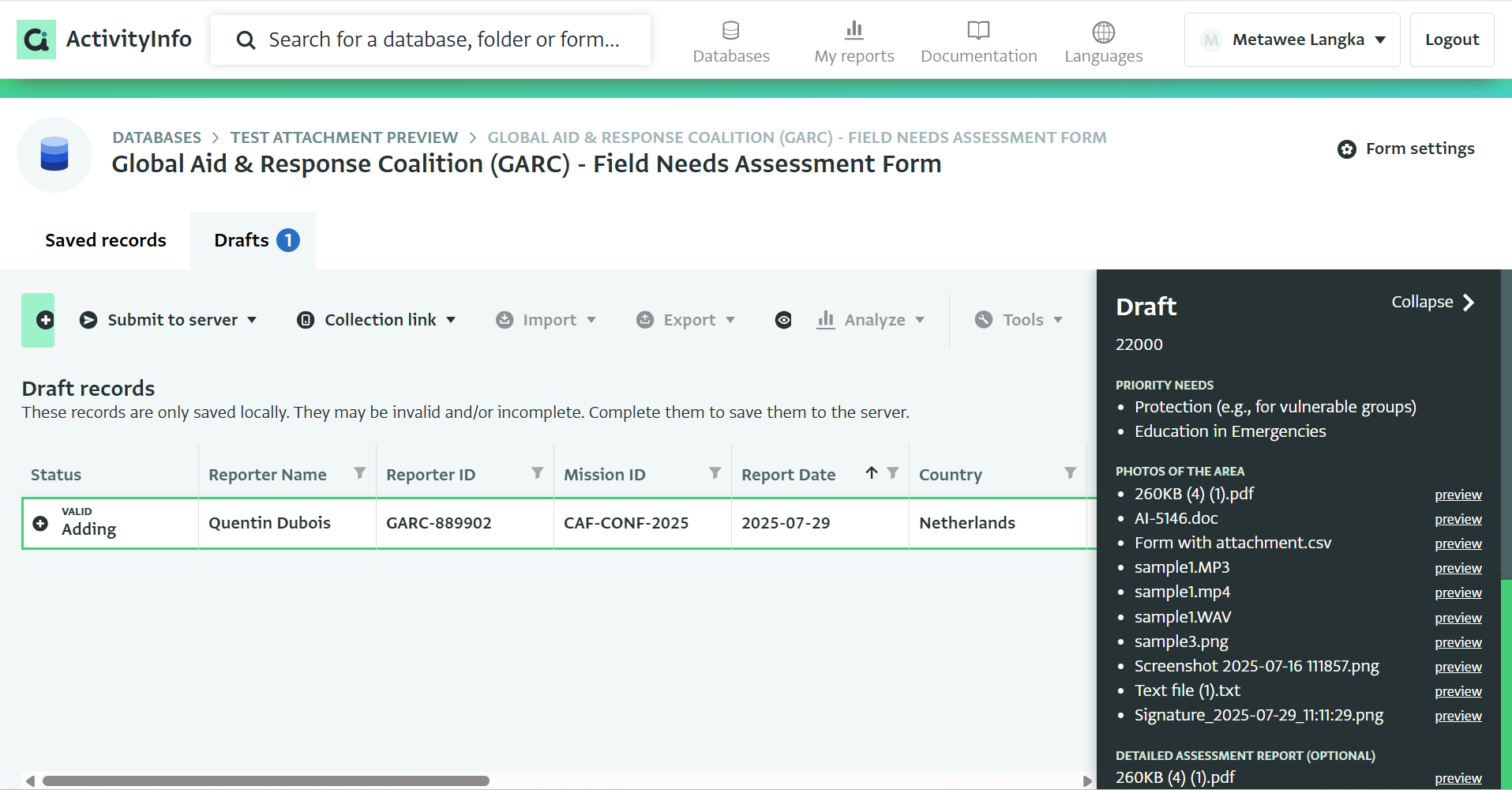The image size is (1512, 790).
Task: Collapse the Draft side panel
Action: pyautogui.click(x=1432, y=303)
